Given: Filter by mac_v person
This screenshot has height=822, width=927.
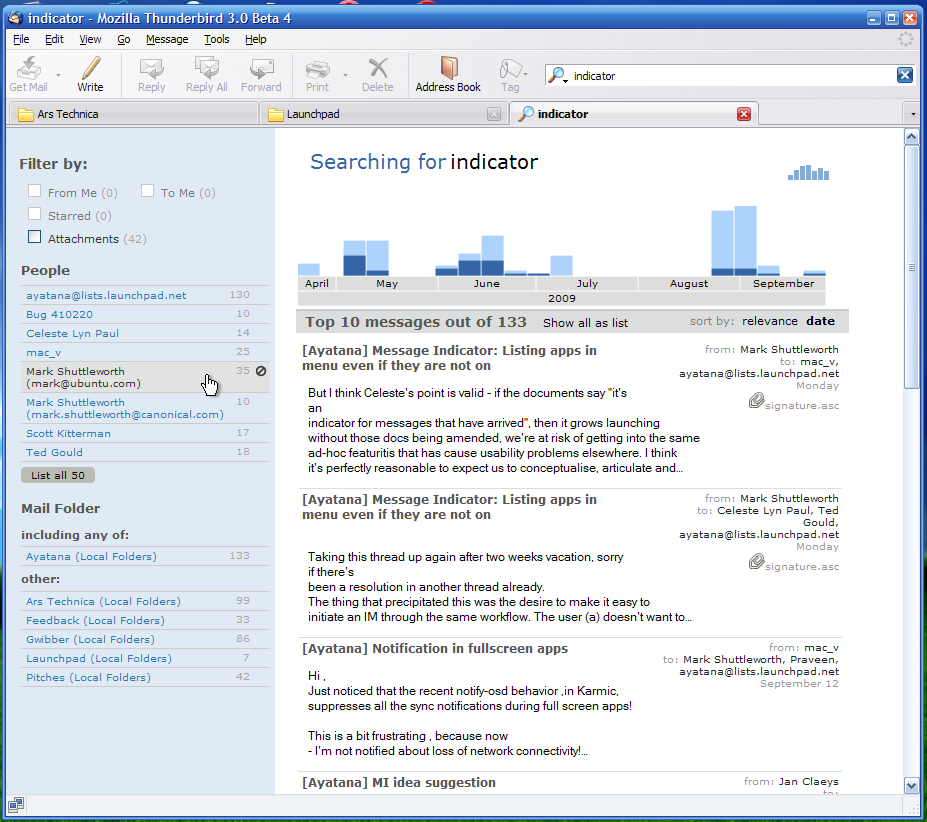Looking at the screenshot, I should [x=144, y=352].
